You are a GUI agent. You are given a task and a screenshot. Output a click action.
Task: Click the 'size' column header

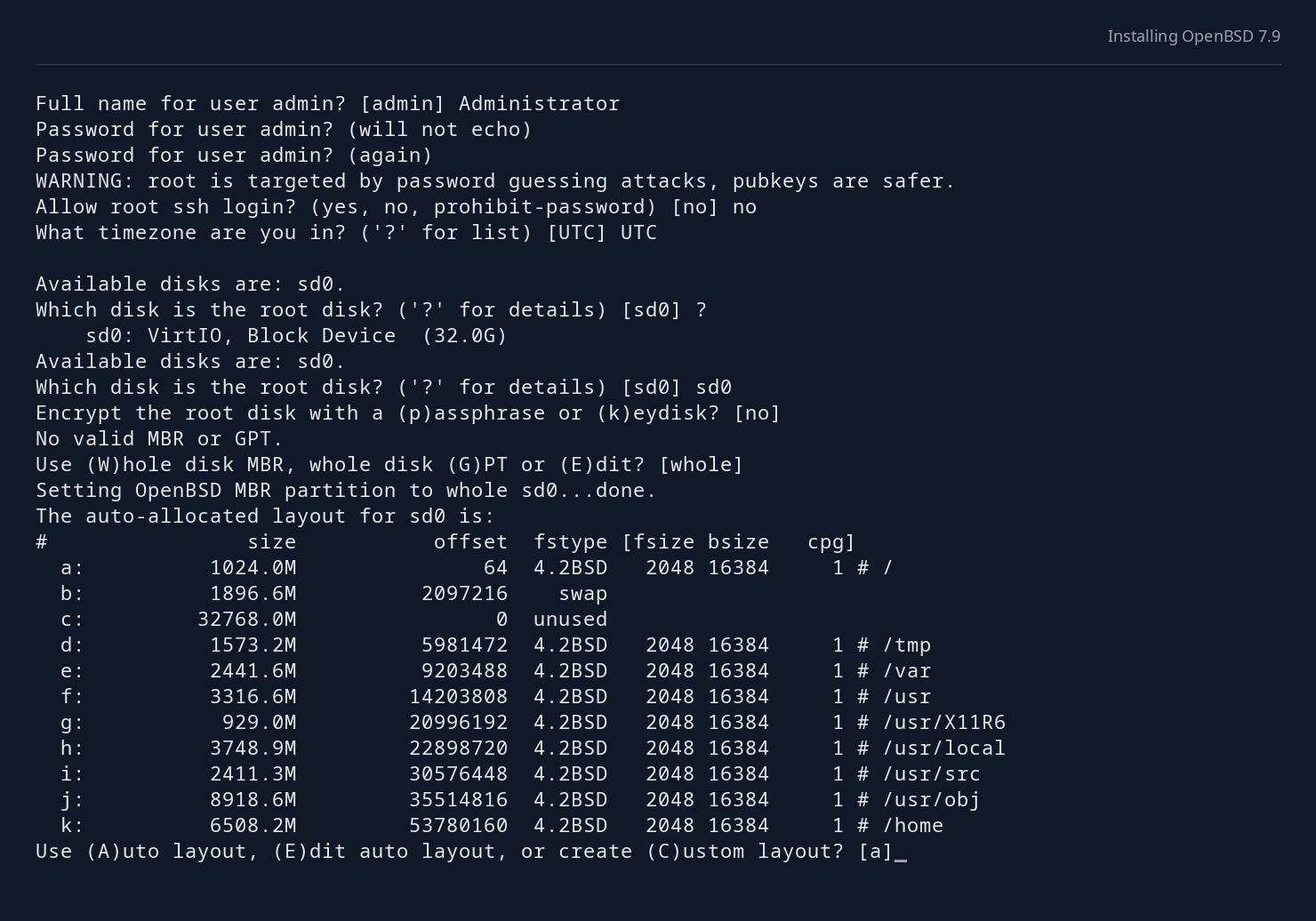(x=271, y=541)
